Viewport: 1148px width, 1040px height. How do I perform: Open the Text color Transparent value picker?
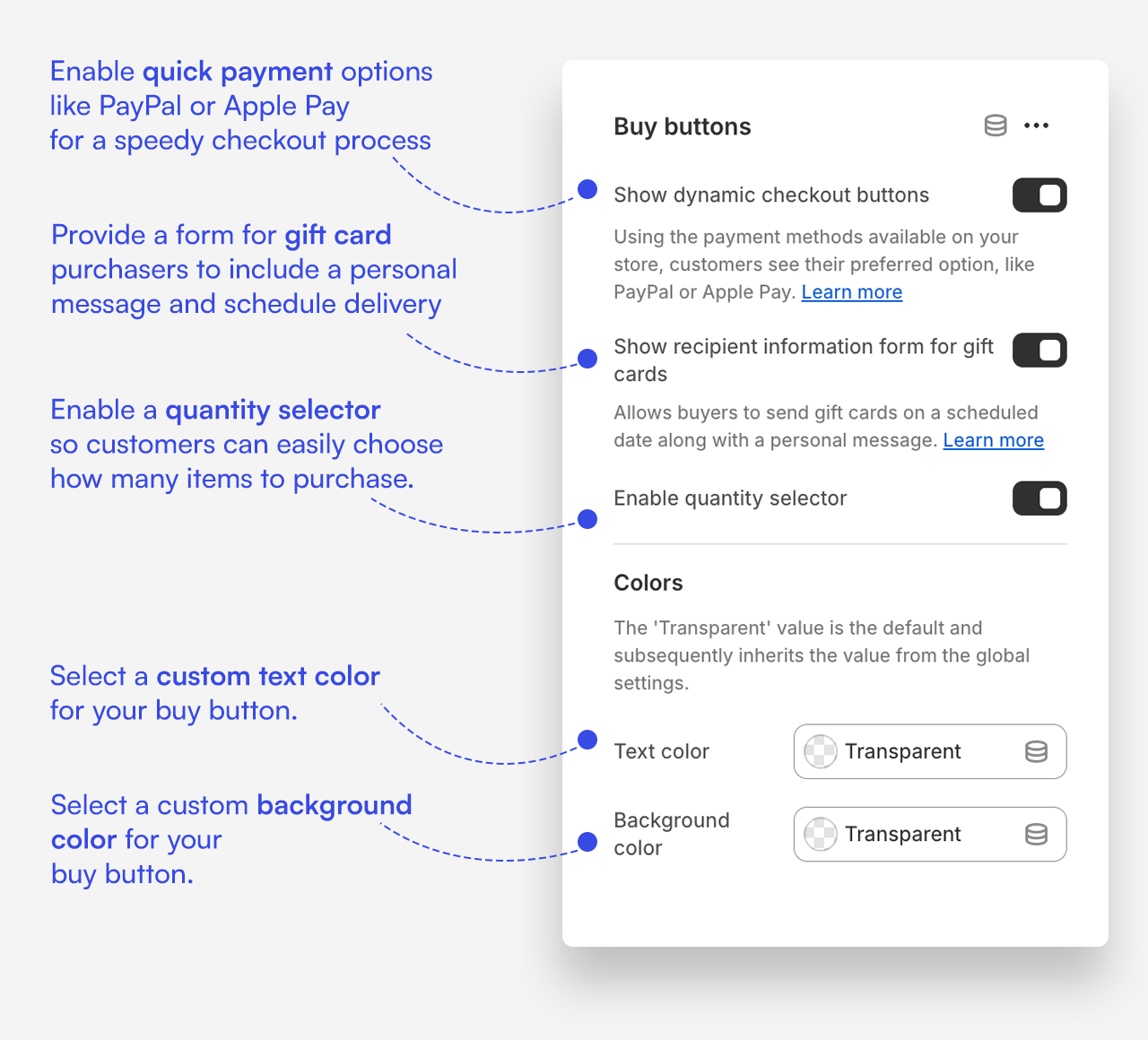coord(902,751)
